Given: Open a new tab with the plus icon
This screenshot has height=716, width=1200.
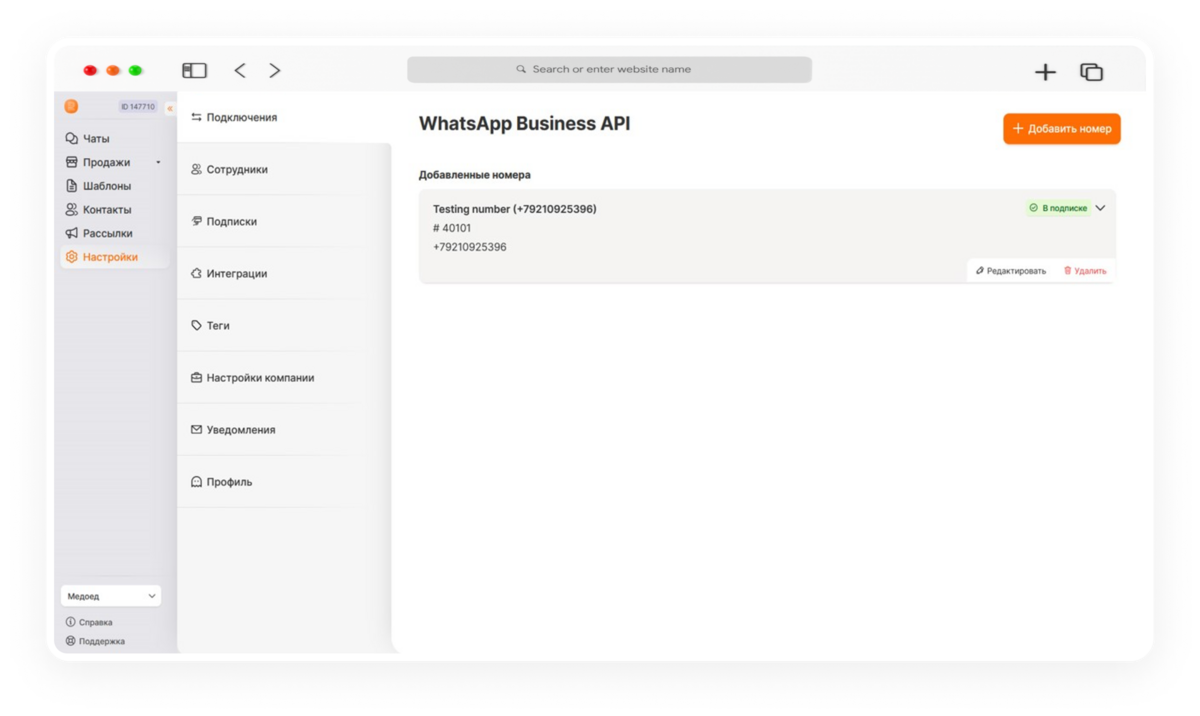Looking at the screenshot, I should pyautogui.click(x=1045, y=71).
